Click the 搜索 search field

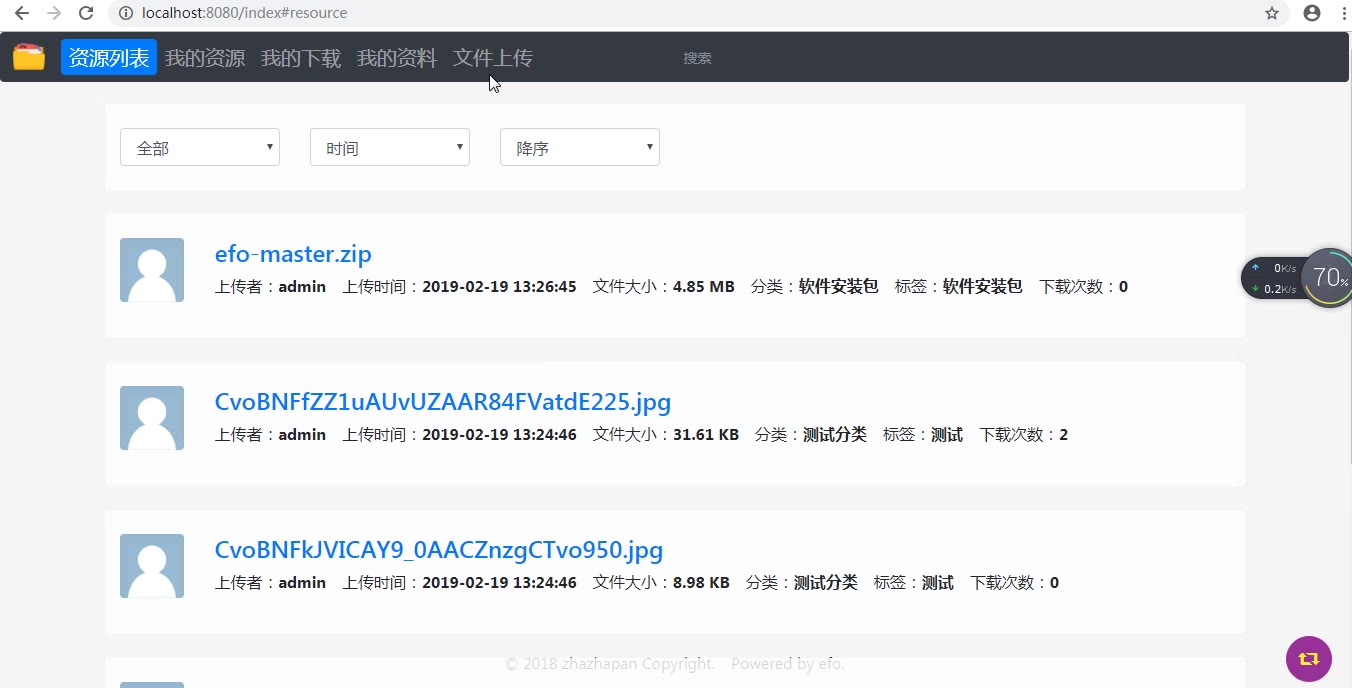698,58
